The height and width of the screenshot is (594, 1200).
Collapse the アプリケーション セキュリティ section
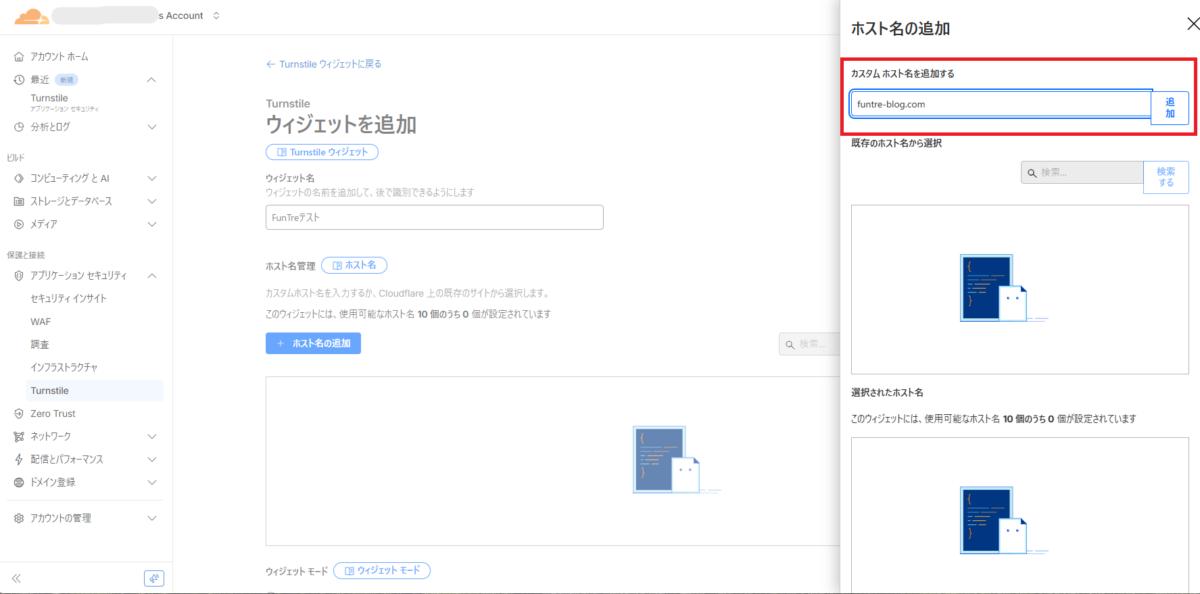(151, 275)
